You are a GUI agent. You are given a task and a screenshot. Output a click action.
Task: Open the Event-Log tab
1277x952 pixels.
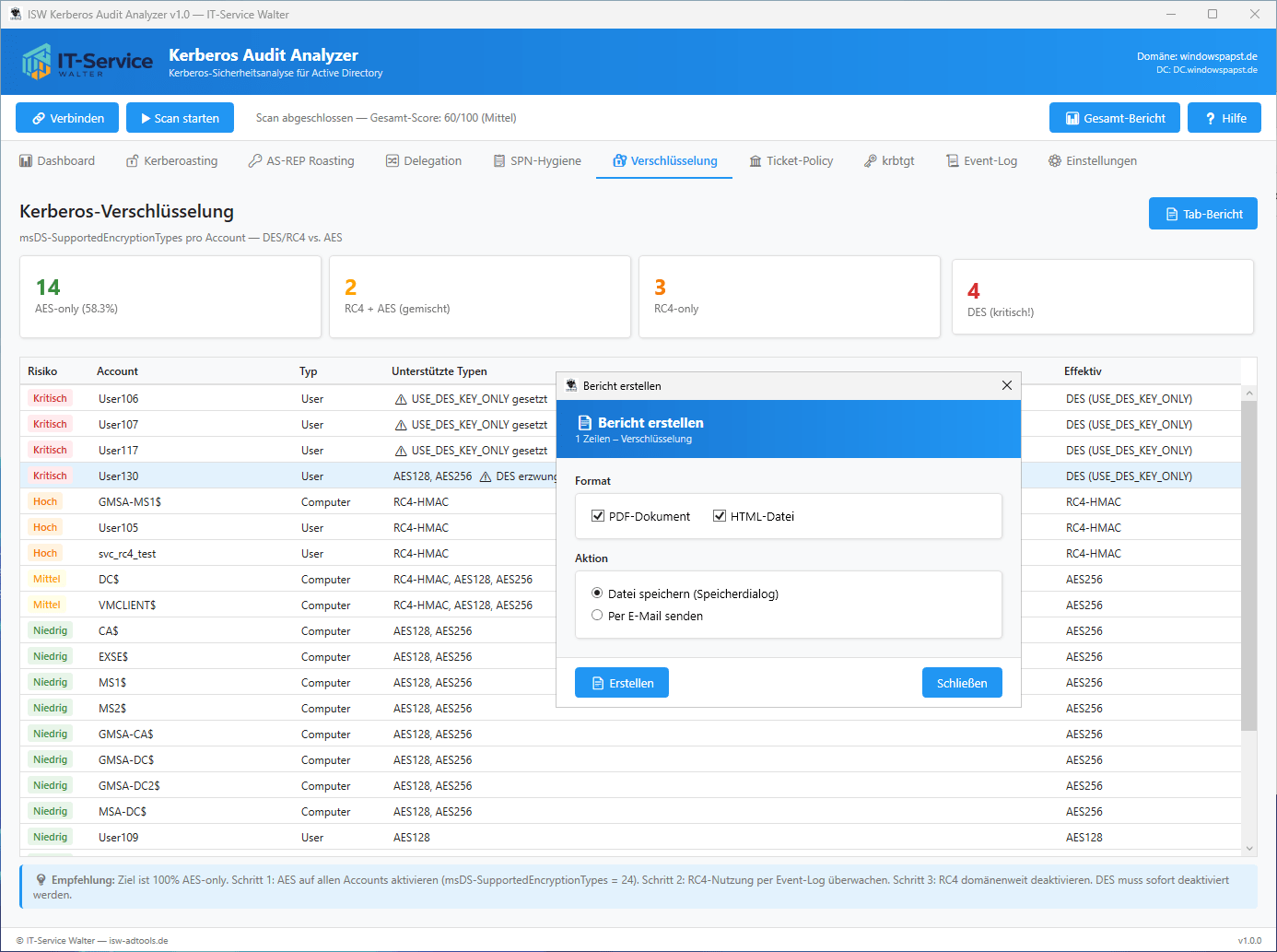point(981,161)
